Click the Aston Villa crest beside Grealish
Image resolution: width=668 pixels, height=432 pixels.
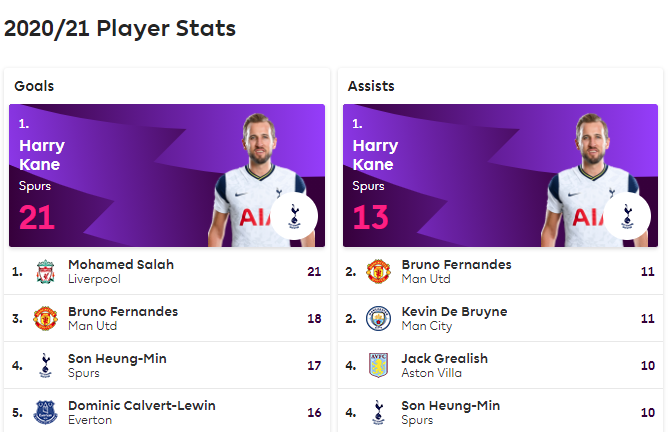coord(378,365)
